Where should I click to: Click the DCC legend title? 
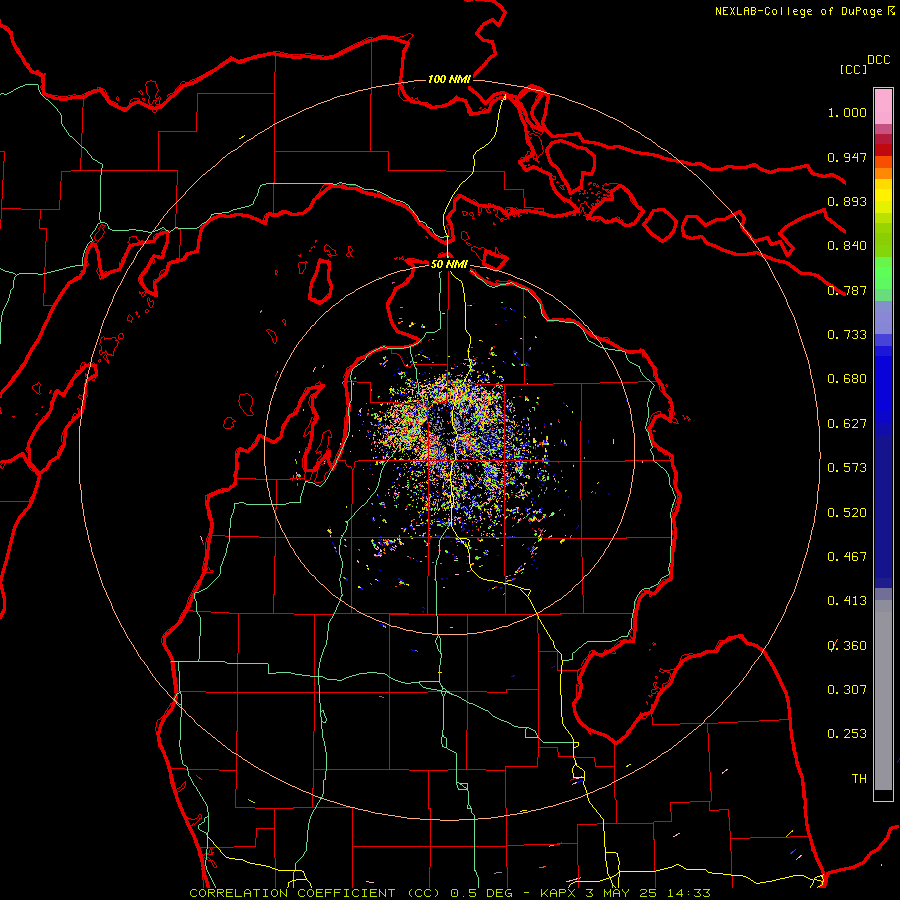click(x=878, y=60)
